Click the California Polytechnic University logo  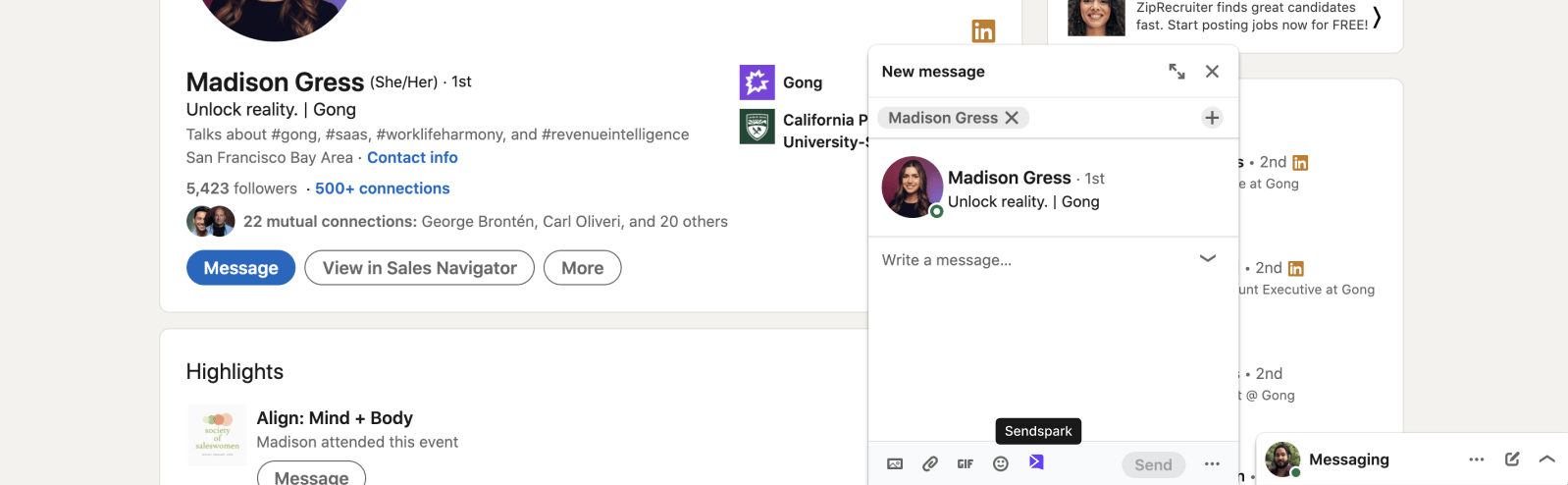(757, 127)
